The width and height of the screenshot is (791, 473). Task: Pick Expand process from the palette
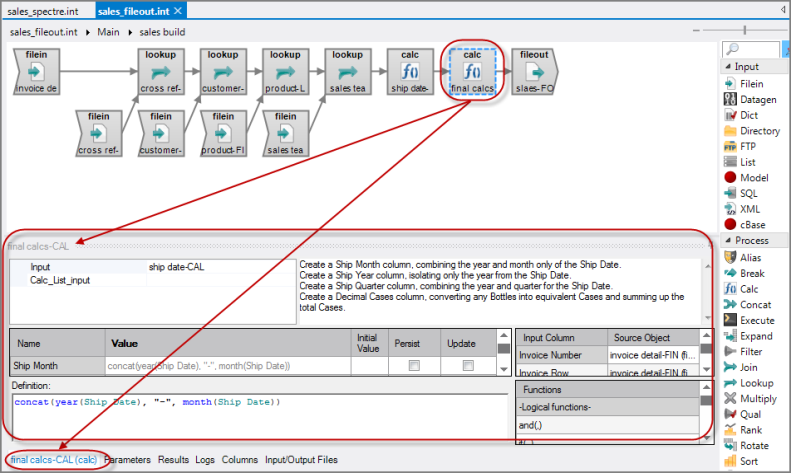coord(748,336)
